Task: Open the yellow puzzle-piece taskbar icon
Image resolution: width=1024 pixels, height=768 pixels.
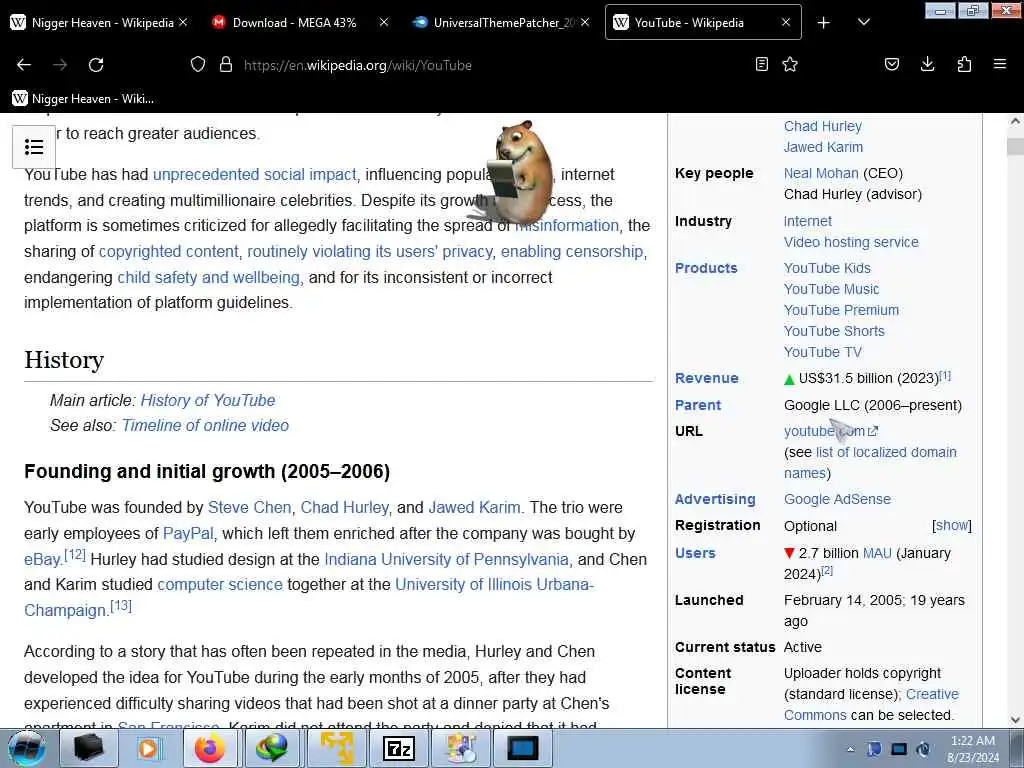Action: [x=336, y=748]
